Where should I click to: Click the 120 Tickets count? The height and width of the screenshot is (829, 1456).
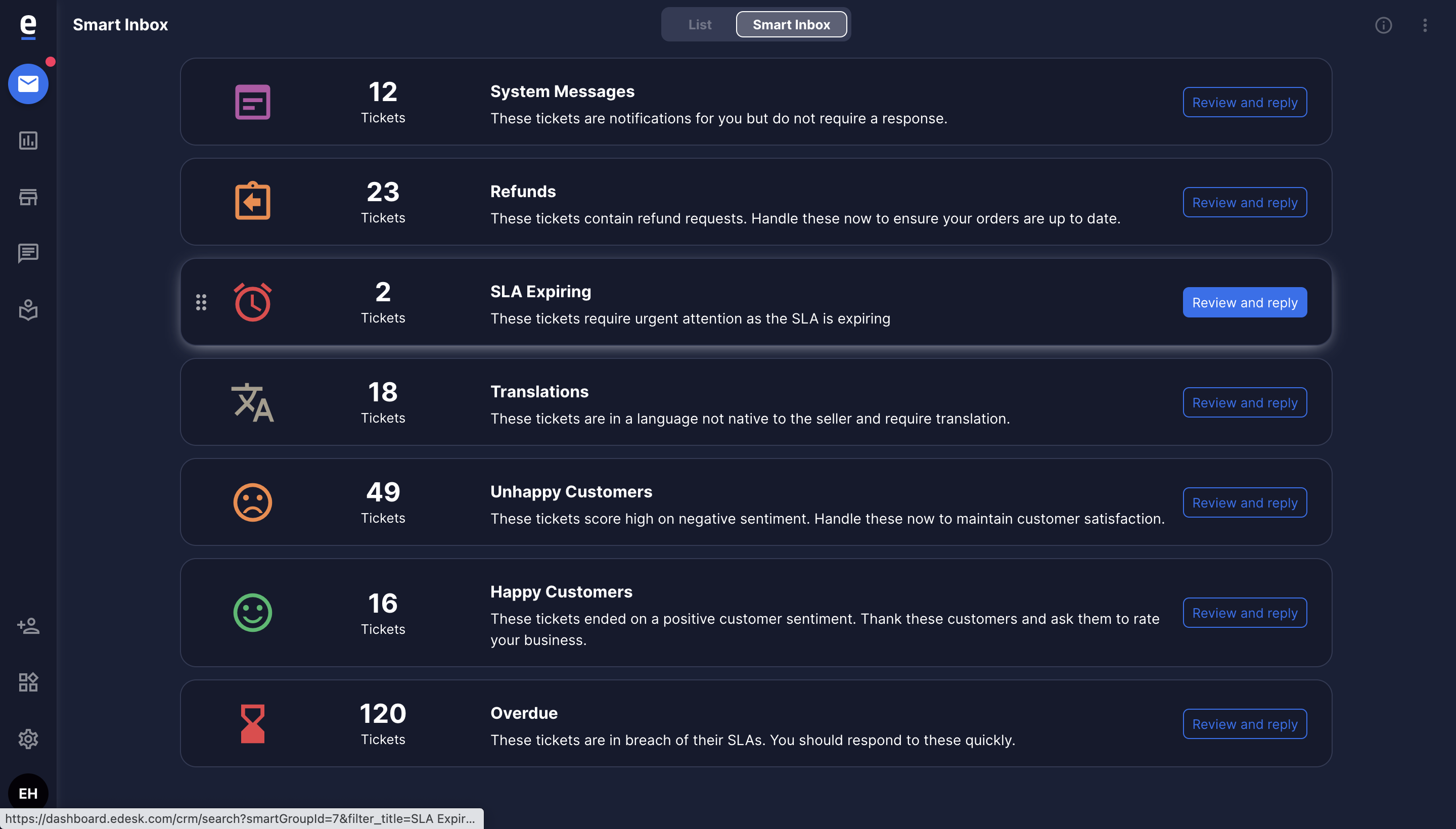[x=383, y=724]
